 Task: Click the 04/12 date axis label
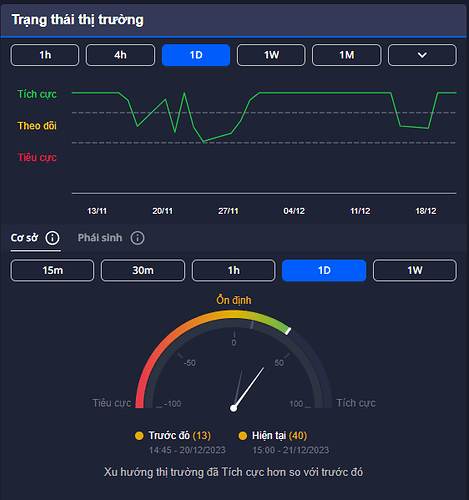(294, 211)
